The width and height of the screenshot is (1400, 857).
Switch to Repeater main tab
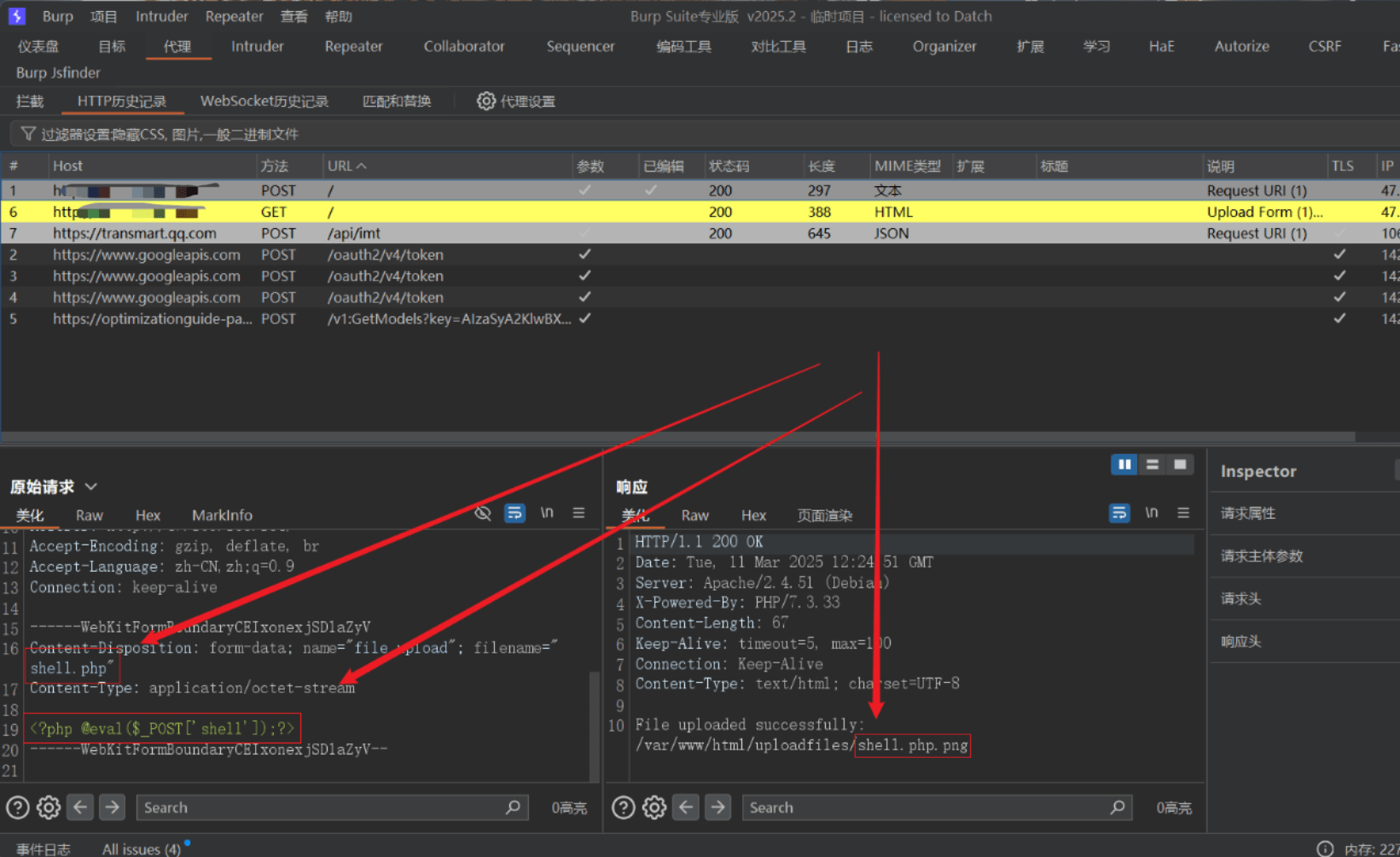(x=353, y=46)
